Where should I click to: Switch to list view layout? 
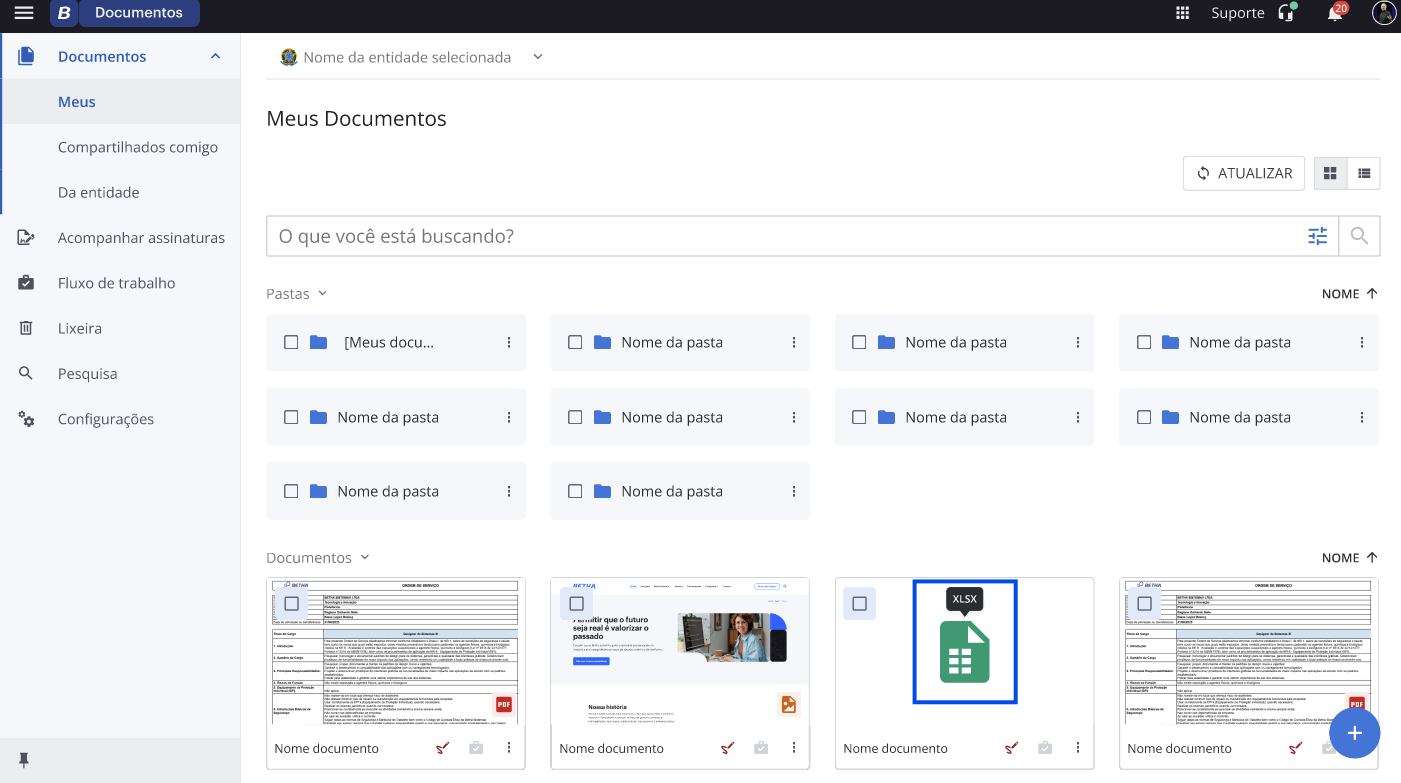pos(1363,173)
